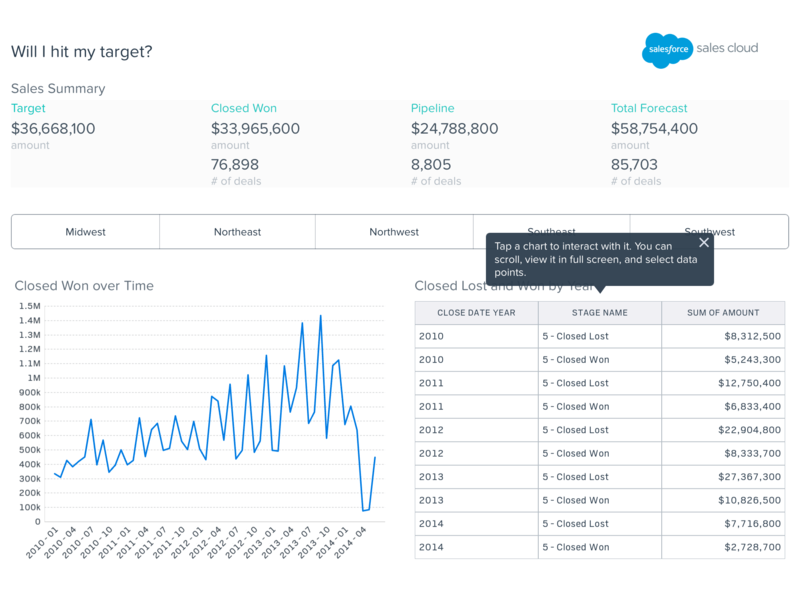Click the $6,833,400 amount cell
This screenshot has height=600, width=800.
click(x=723, y=407)
